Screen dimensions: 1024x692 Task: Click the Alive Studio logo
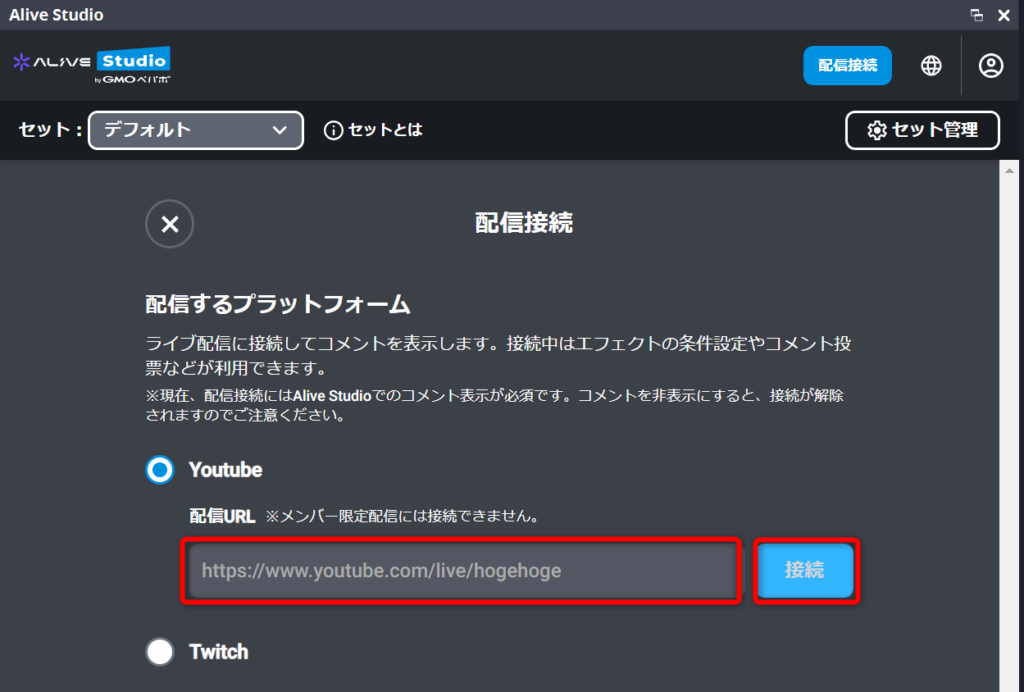(92, 65)
